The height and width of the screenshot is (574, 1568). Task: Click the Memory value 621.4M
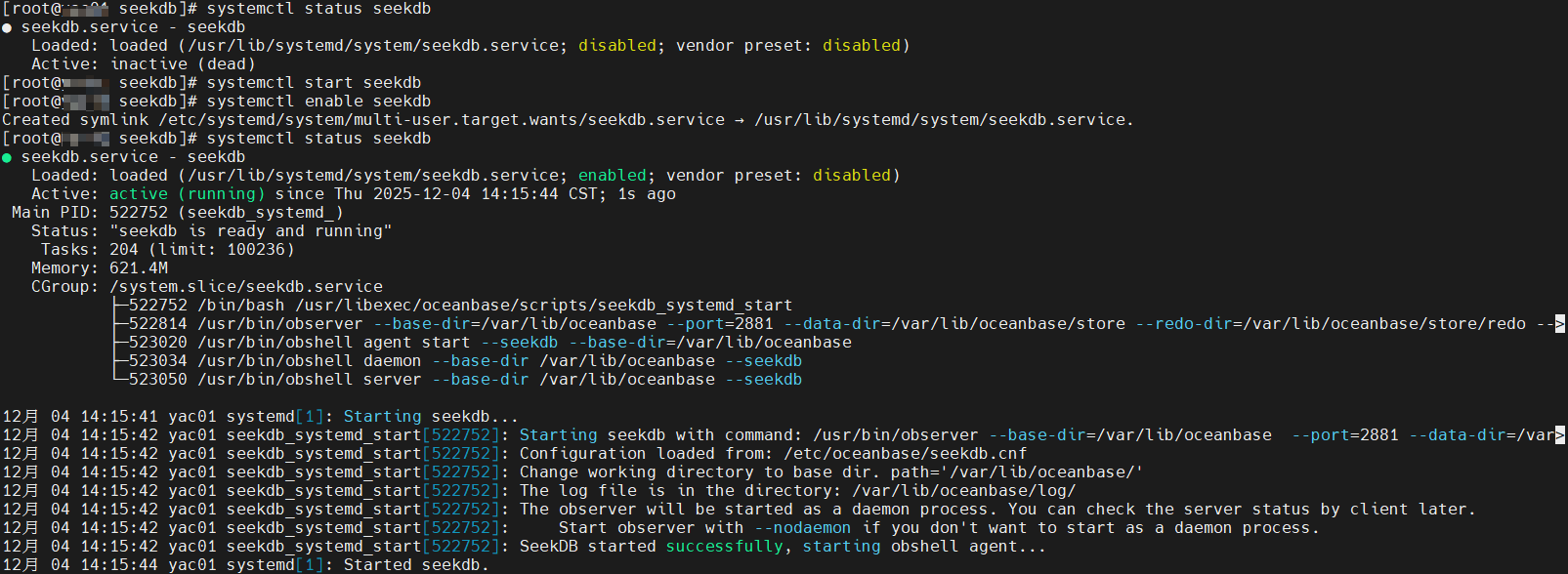(139, 268)
